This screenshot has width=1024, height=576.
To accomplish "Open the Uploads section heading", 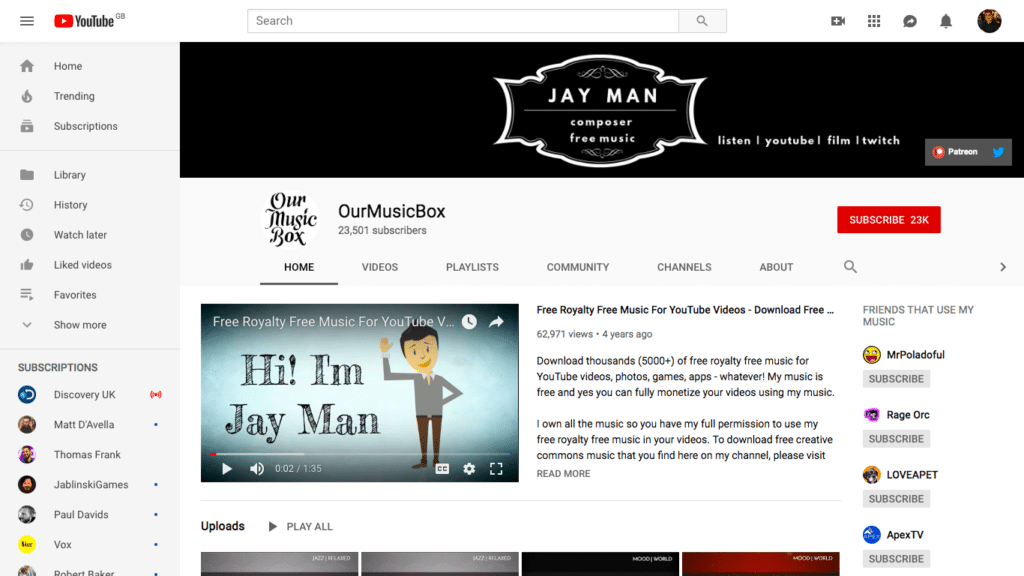I will click(223, 526).
